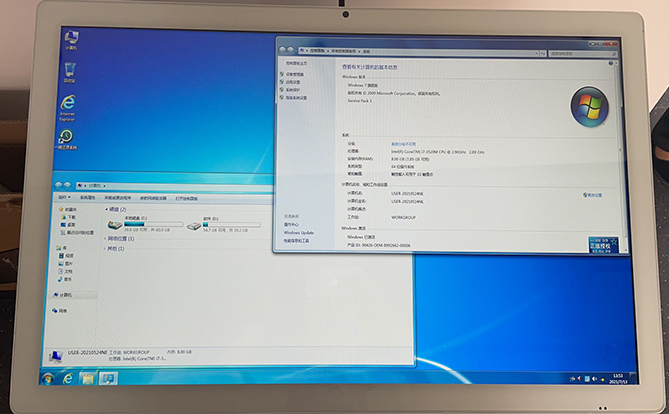Click Uninstall or change a program toolbar button

click(x=118, y=198)
